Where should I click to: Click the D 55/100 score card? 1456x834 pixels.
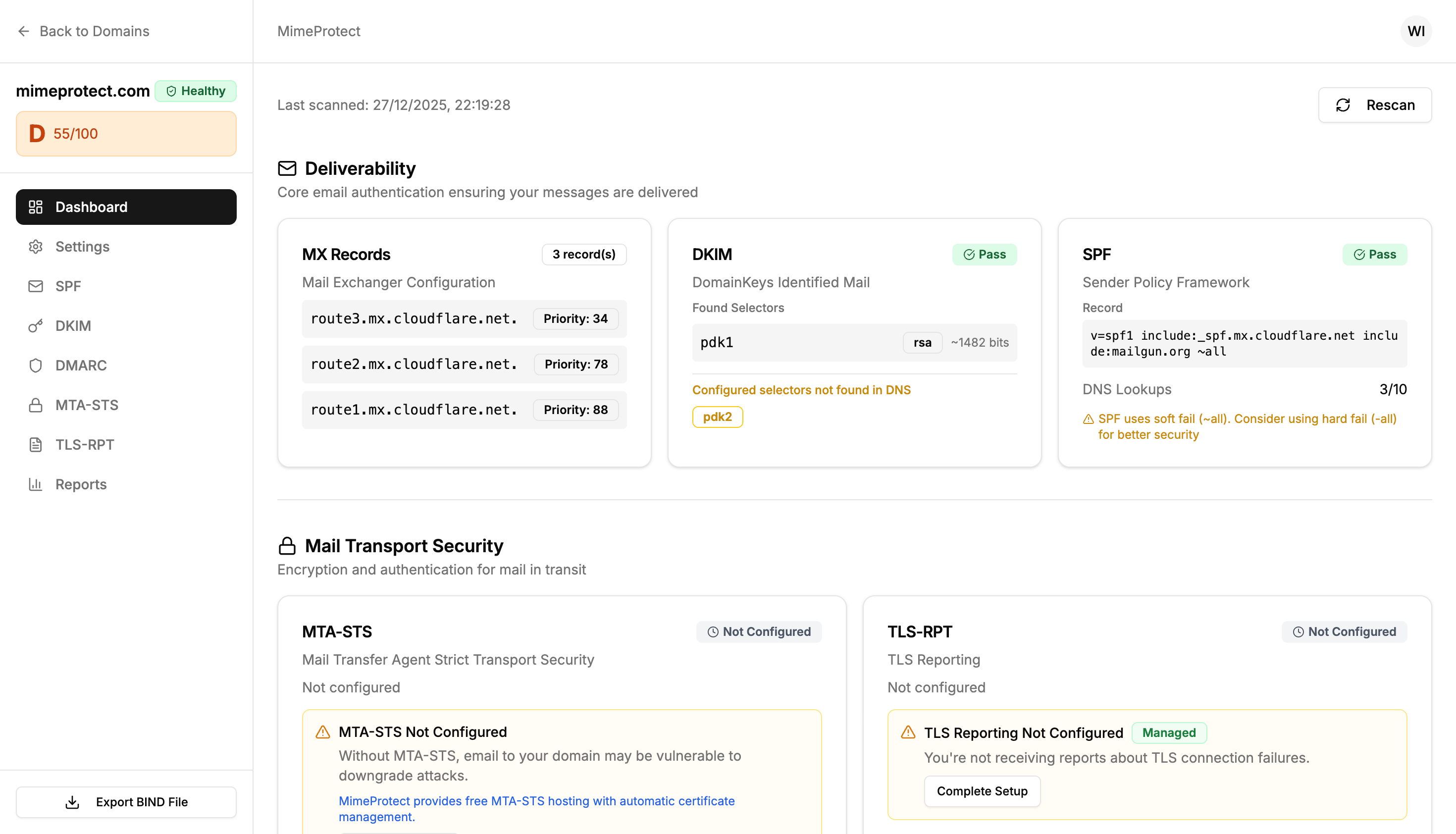click(126, 133)
